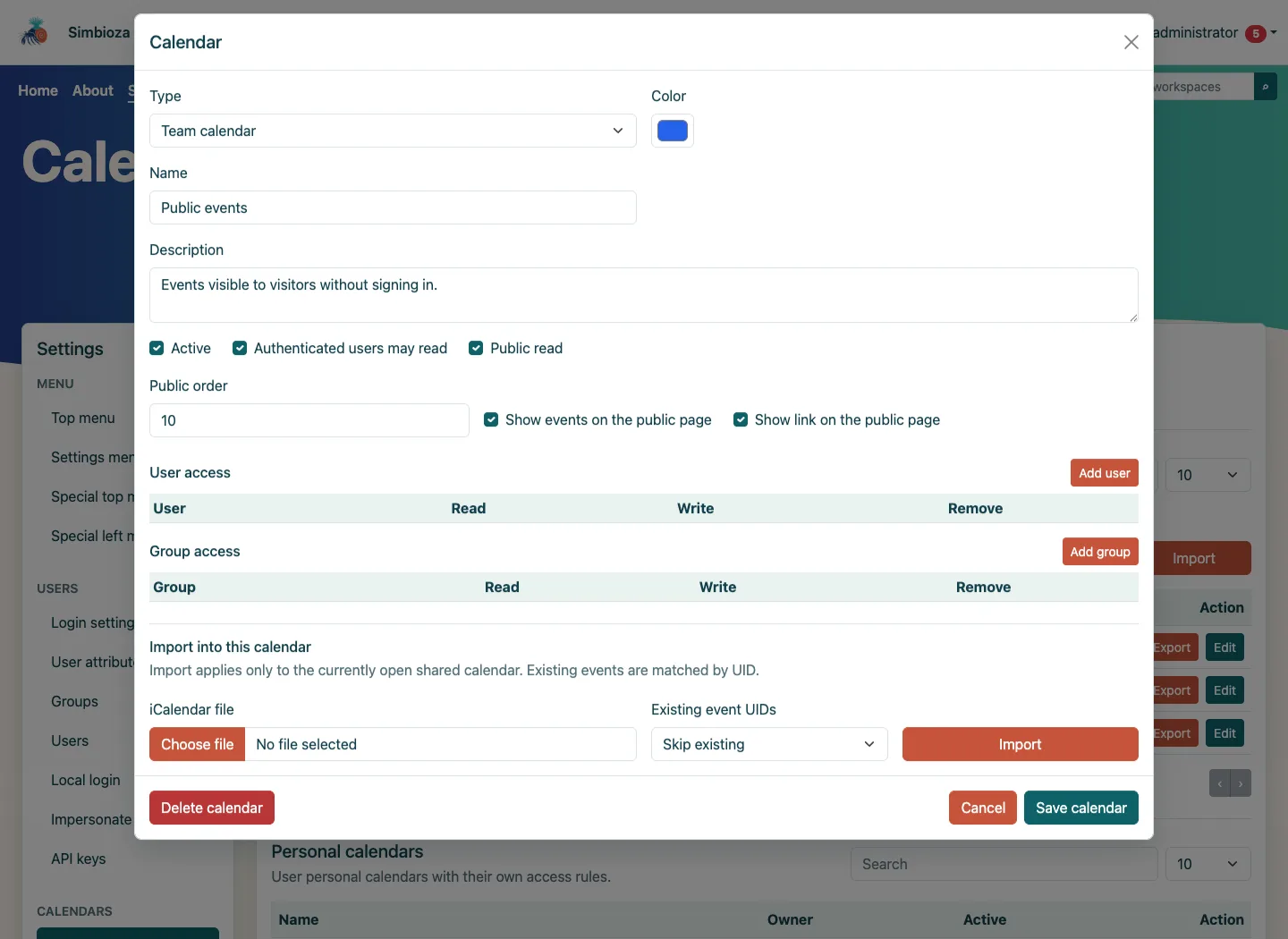
Task: Focus the Personal calendars Search field
Action: pyautogui.click(x=1004, y=864)
